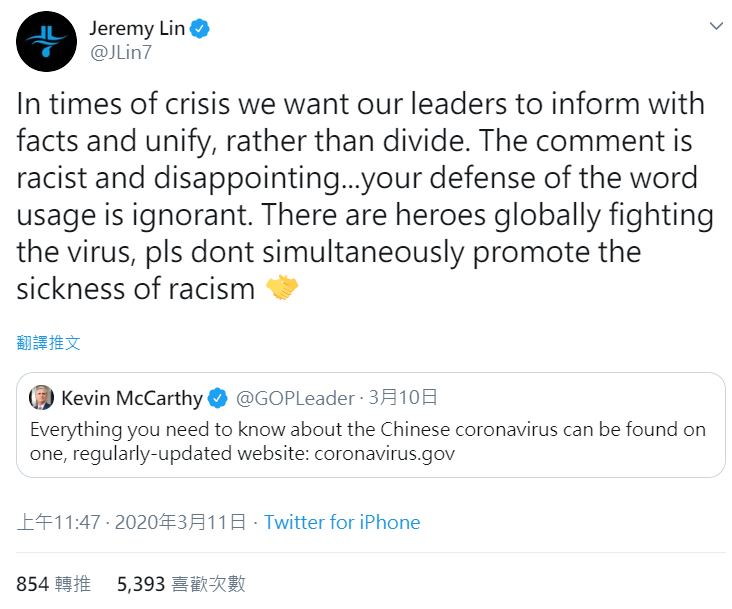Screen dimensions: 732x609
Task: Translate the tweet via 翻譯推文 link
Action: click(49, 343)
